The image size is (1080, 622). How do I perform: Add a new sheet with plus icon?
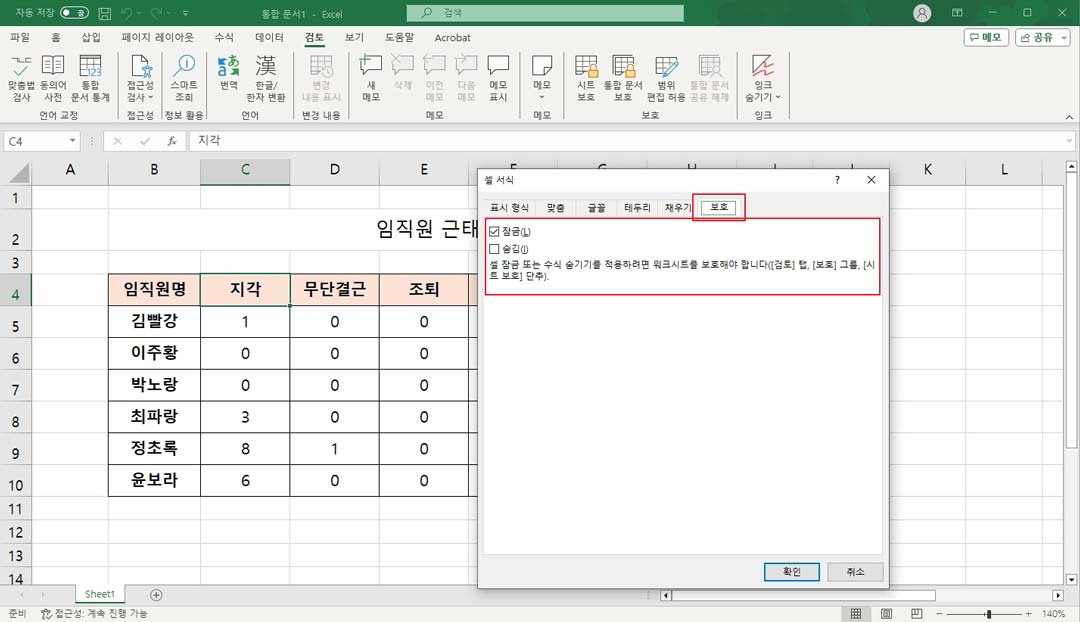156,594
